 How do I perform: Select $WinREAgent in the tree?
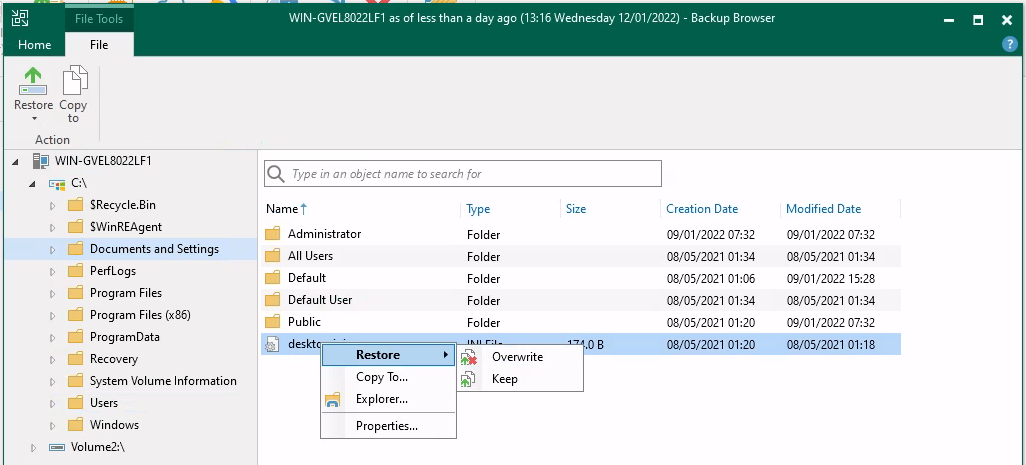tap(126, 227)
